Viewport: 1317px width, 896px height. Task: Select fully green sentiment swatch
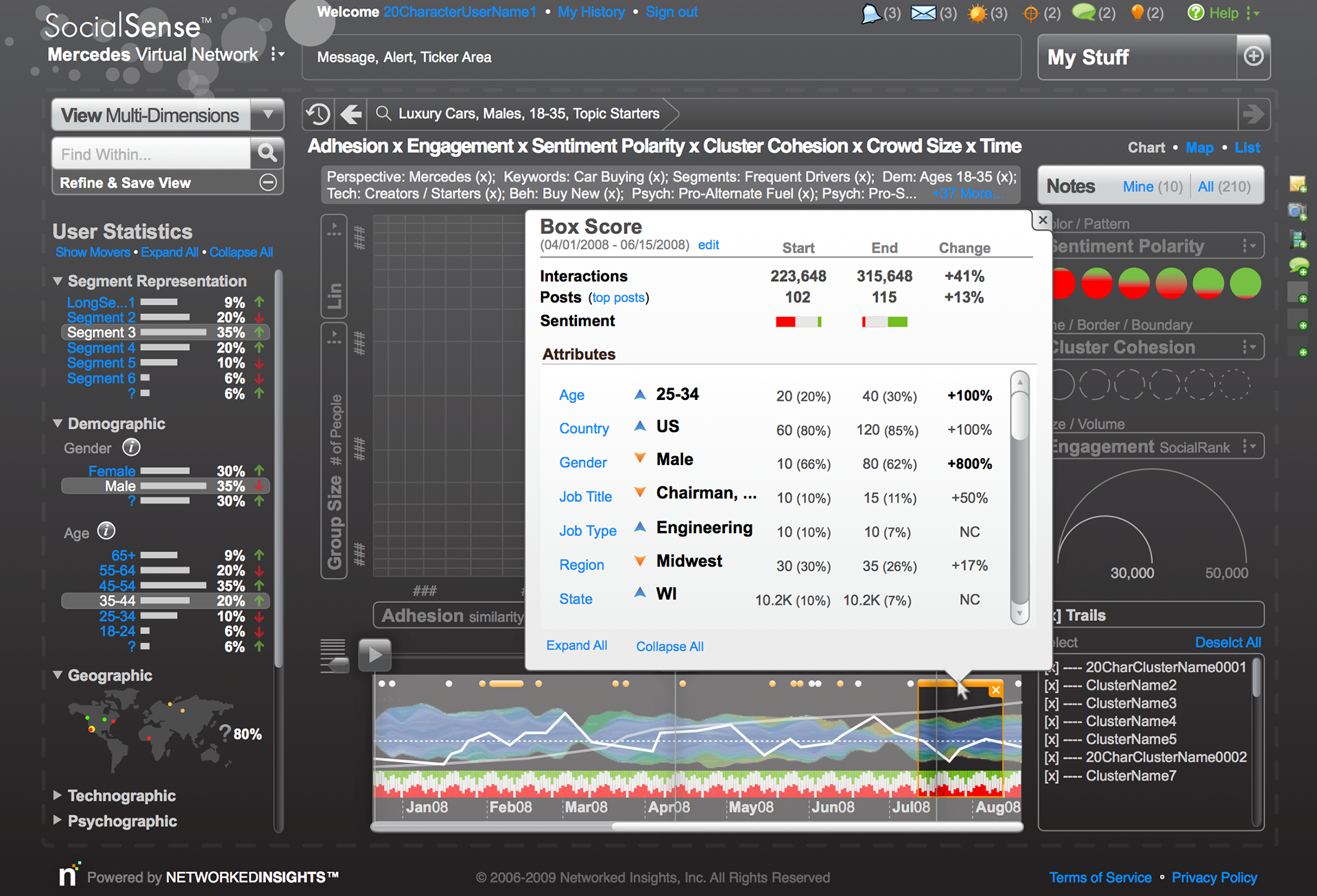(1245, 283)
